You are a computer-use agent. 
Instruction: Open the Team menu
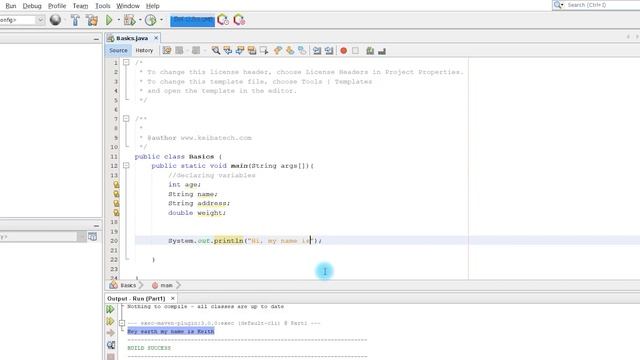(80, 6)
